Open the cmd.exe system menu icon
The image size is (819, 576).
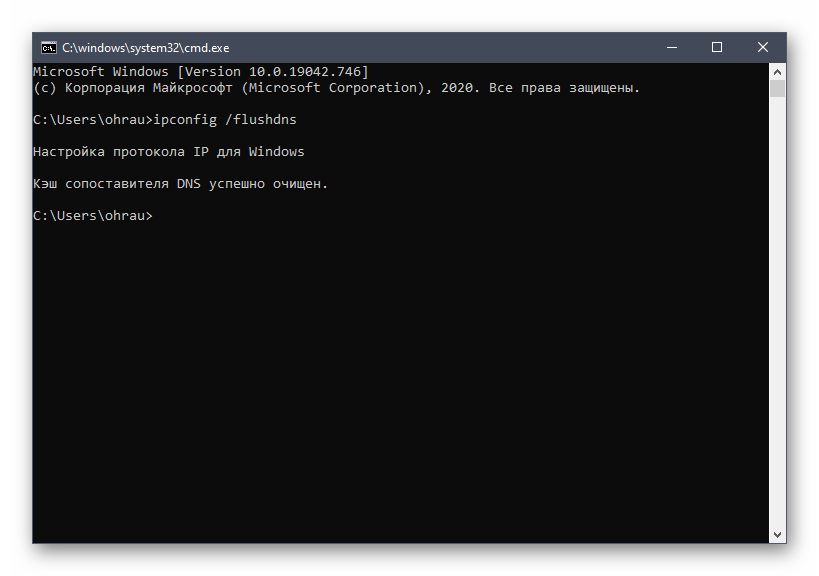pyautogui.click(x=47, y=47)
